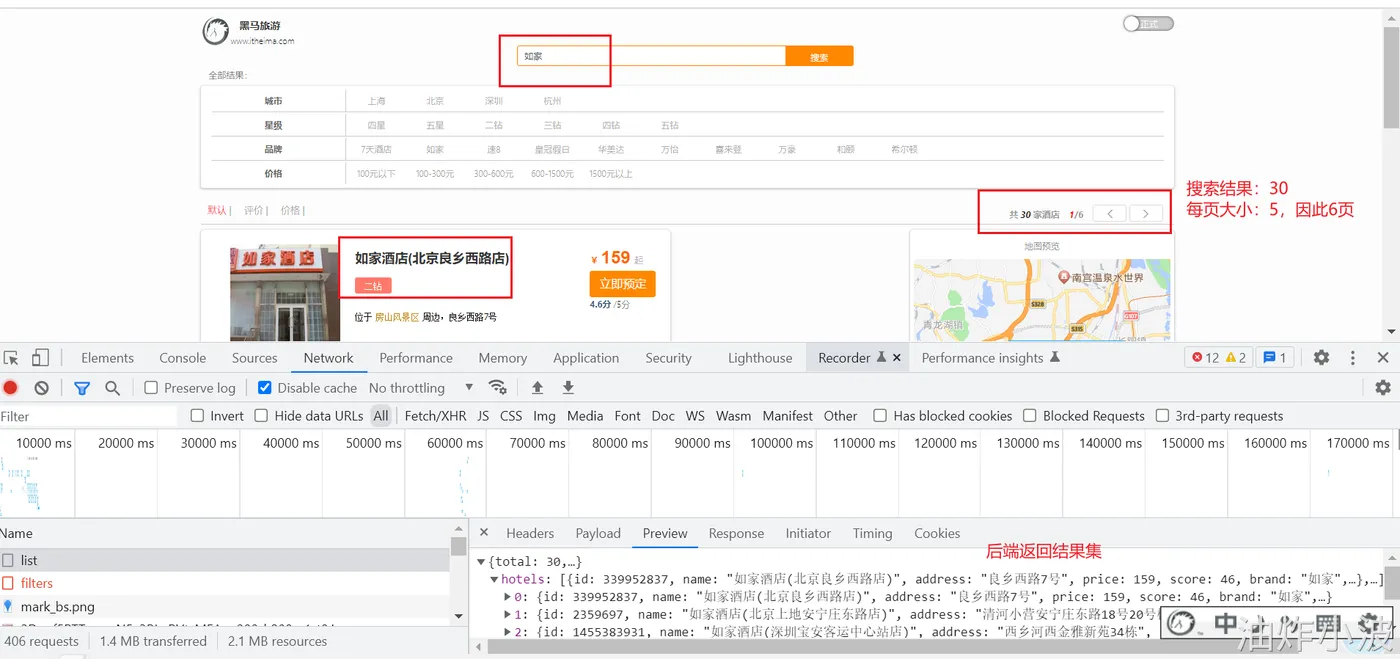Toggle the switch at page top right

tap(1147, 24)
